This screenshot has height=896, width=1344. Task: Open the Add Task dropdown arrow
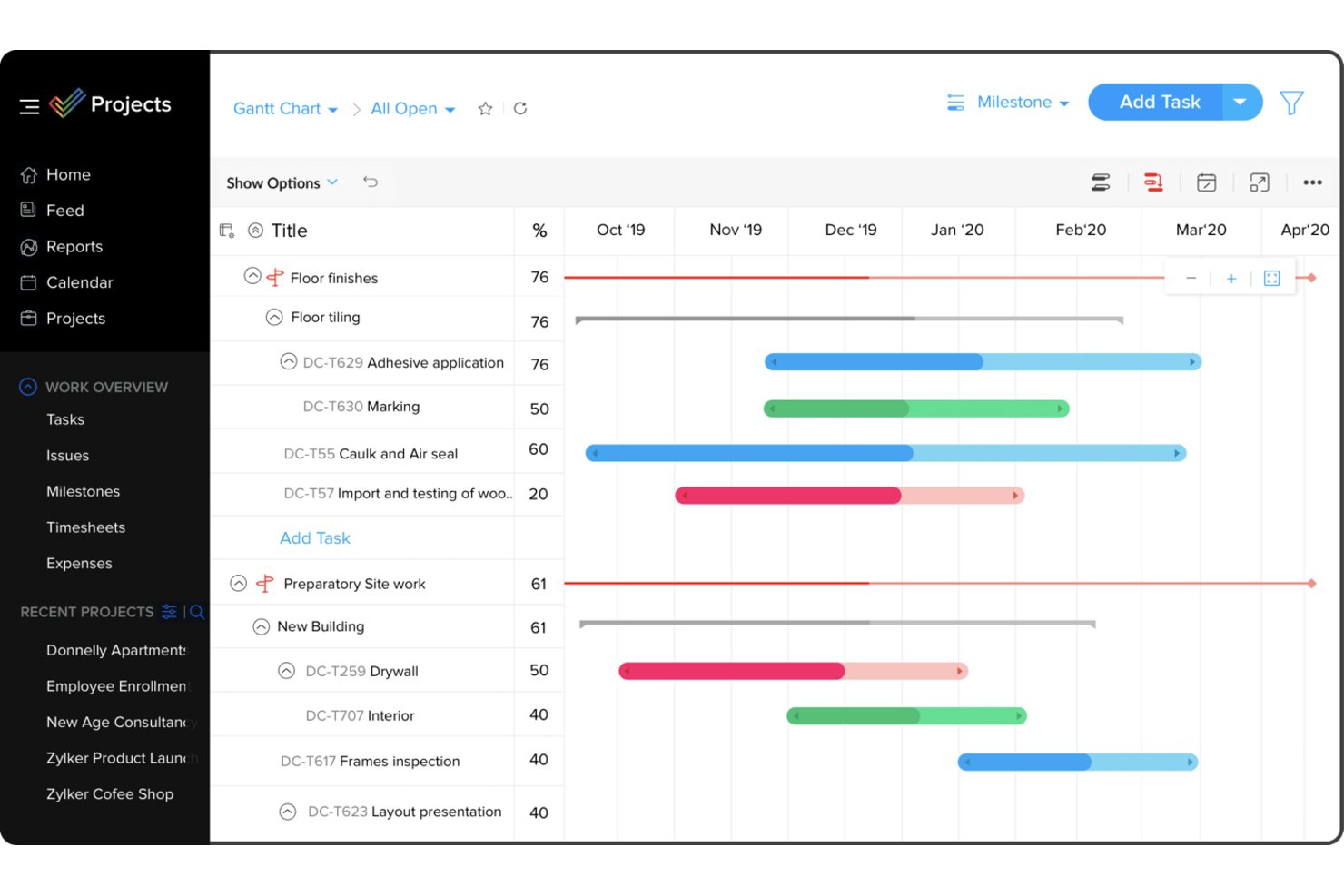pos(1240,102)
